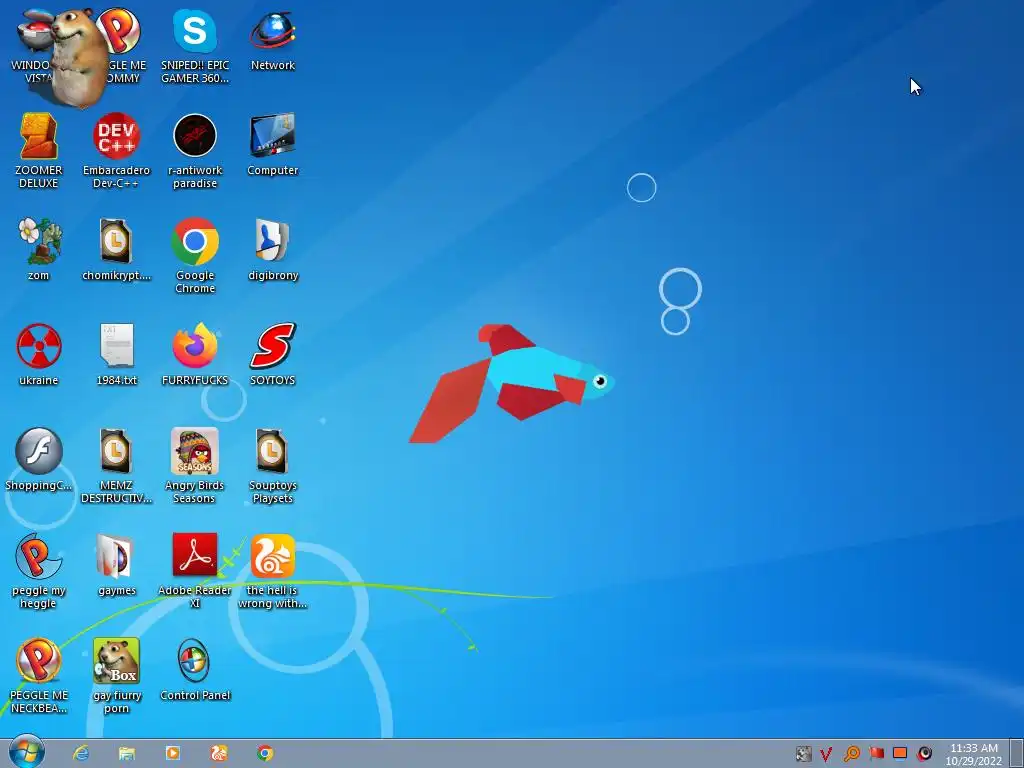Select the ShoppingC Flash icon
The width and height of the screenshot is (1024, 768).
coord(39,459)
